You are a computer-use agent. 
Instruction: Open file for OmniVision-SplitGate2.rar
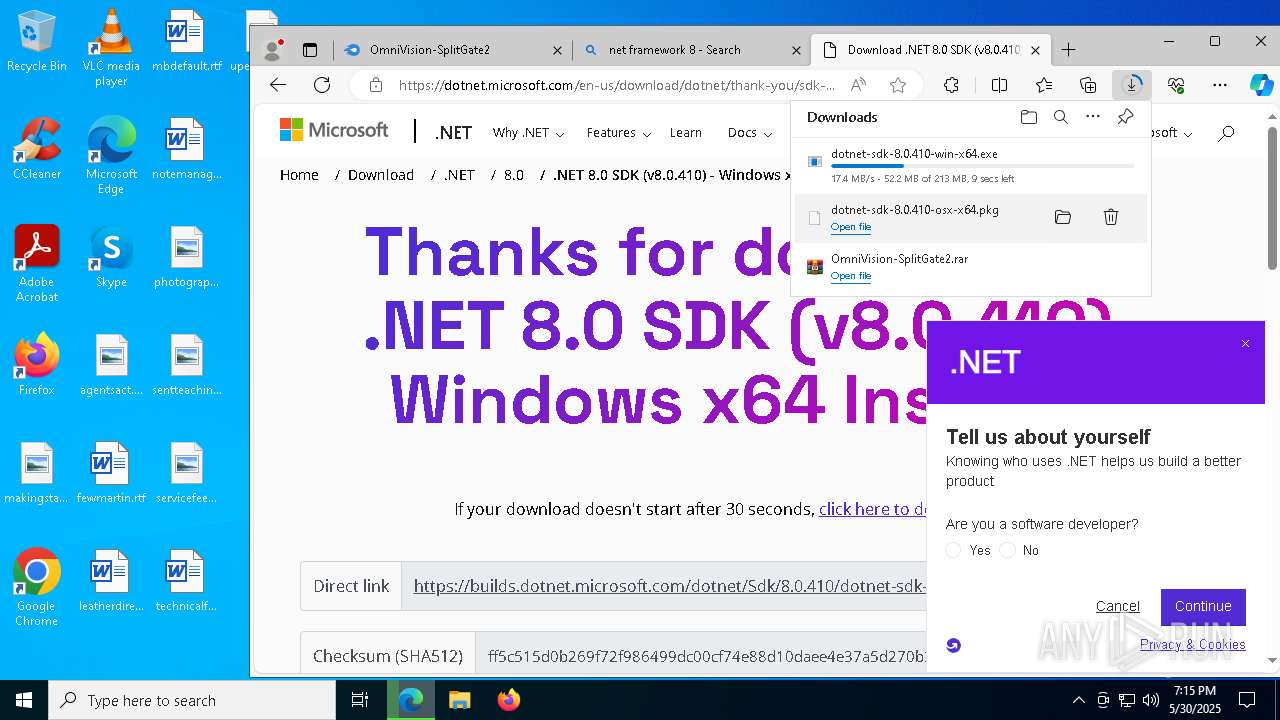click(x=851, y=276)
